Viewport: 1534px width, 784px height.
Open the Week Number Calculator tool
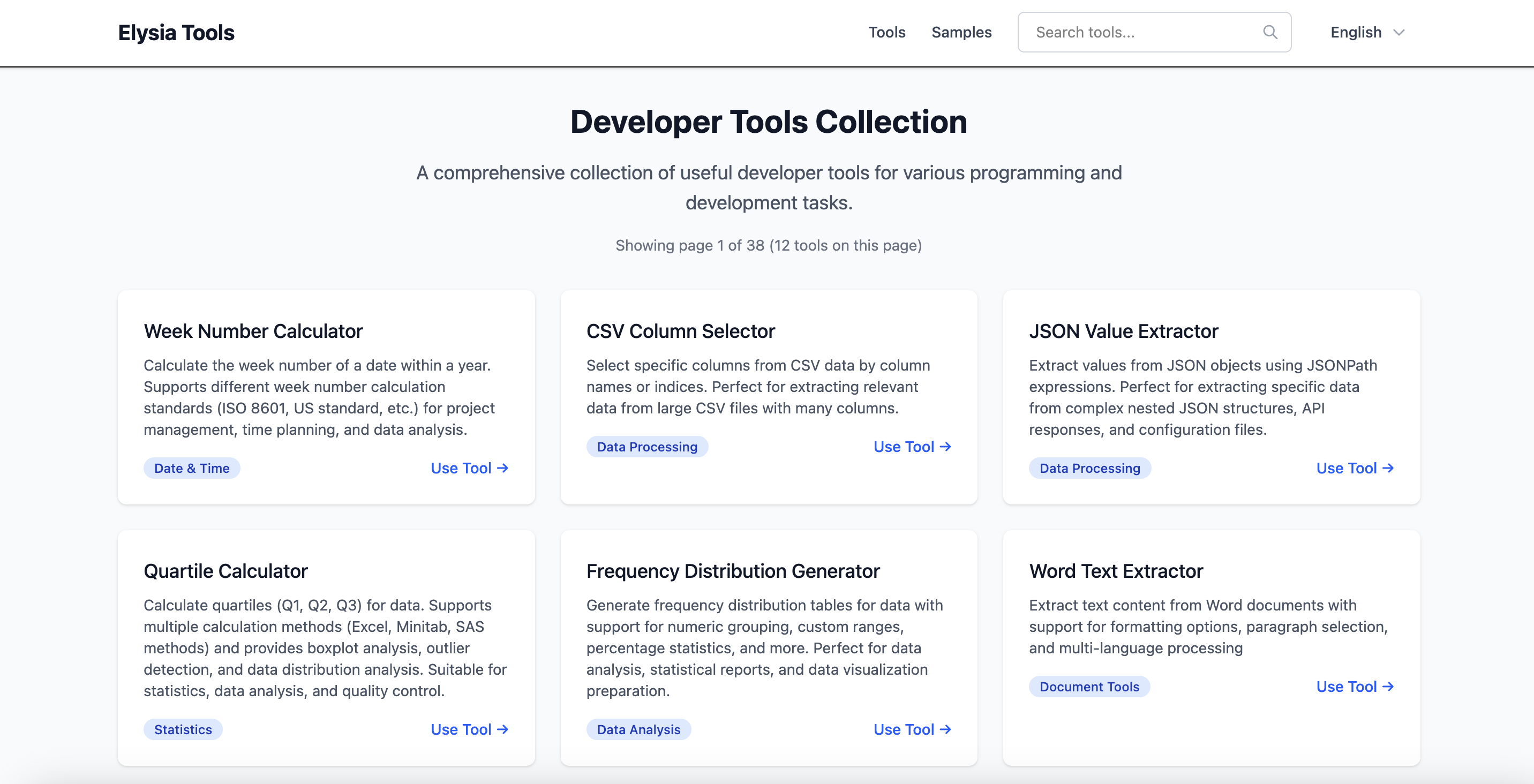[x=469, y=469]
